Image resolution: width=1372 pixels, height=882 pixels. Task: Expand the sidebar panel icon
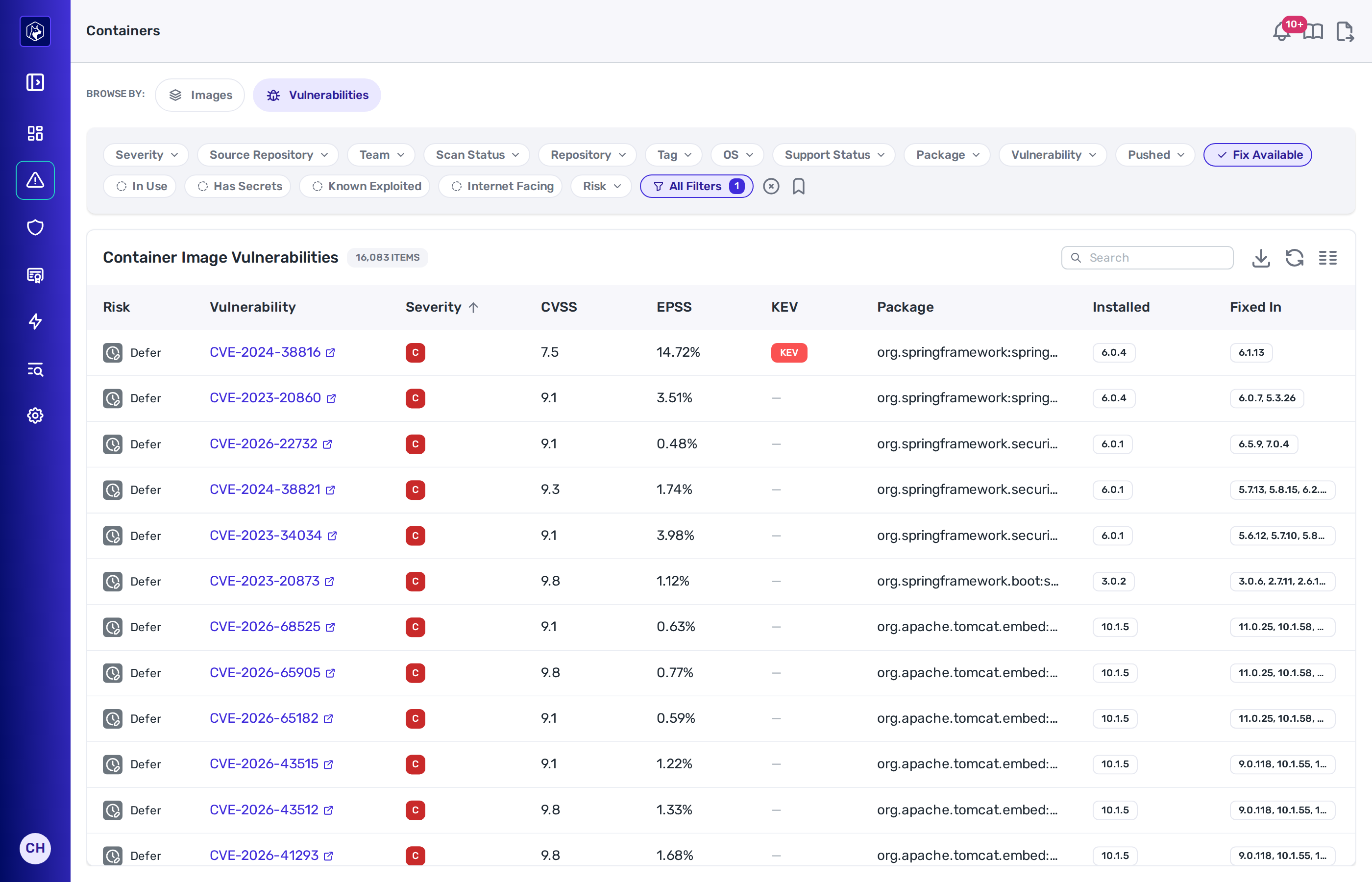coord(35,82)
